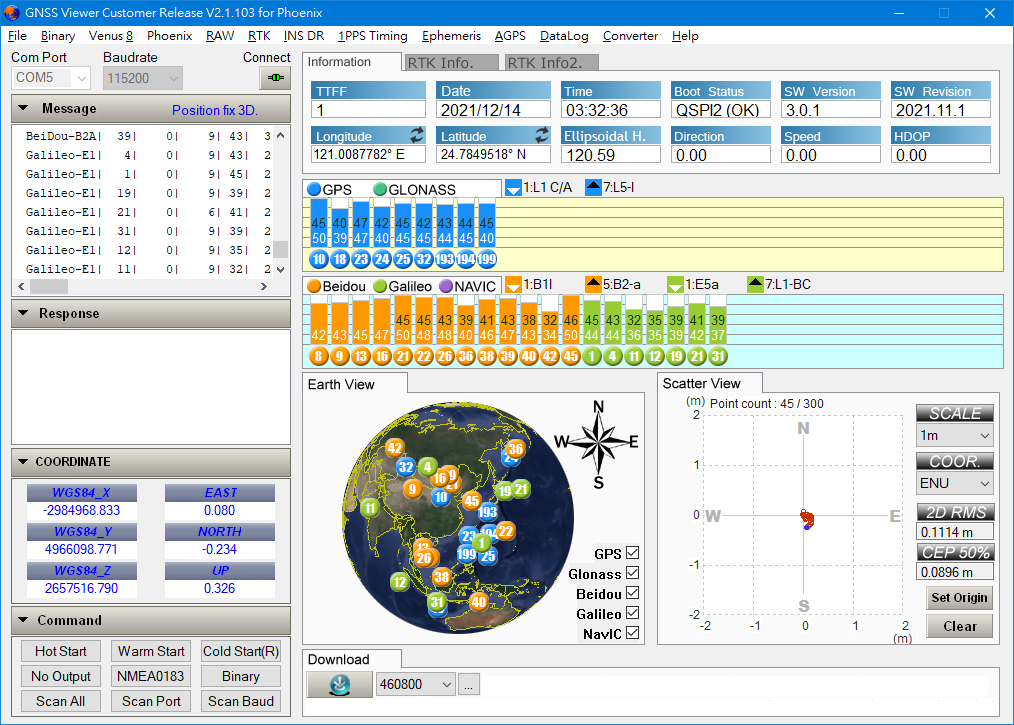1014x725 pixels.
Task: Click the 1:E5a Galileo signal icon
Action: click(x=675, y=285)
